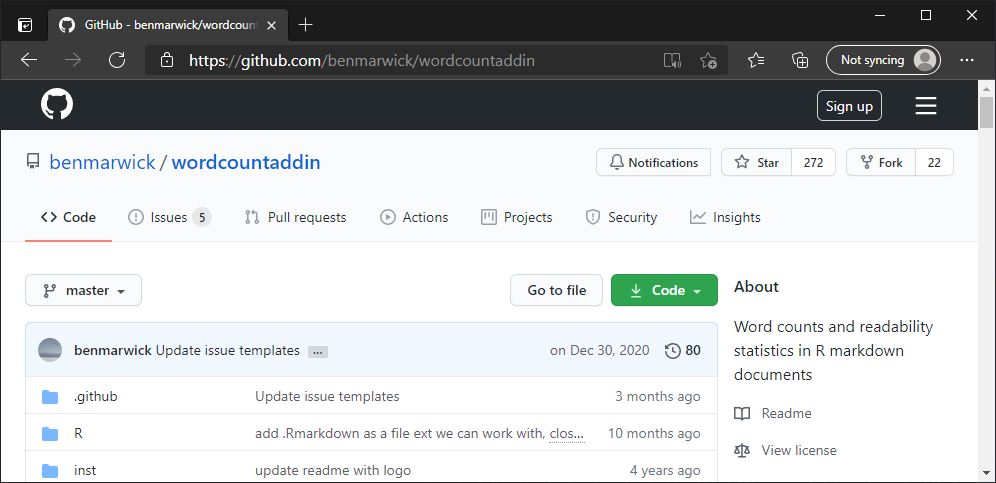Open the wordcountaddin repository link
Viewport: 996px width, 483px height.
246,162
